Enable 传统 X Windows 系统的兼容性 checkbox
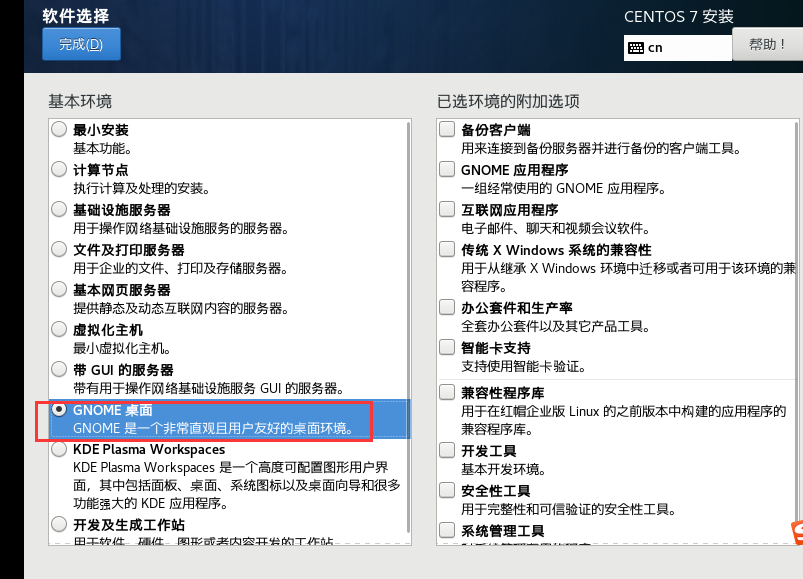Image resolution: width=803 pixels, height=579 pixels. 447,249
